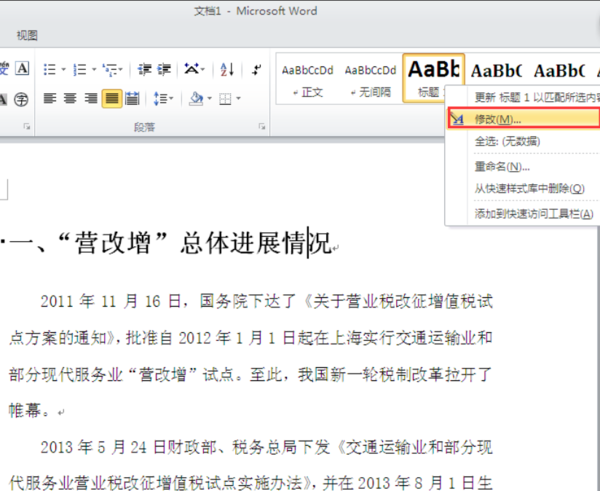Center the paragraph text
The width and height of the screenshot is (600, 491).
pyautogui.click(x=70, y=99)
